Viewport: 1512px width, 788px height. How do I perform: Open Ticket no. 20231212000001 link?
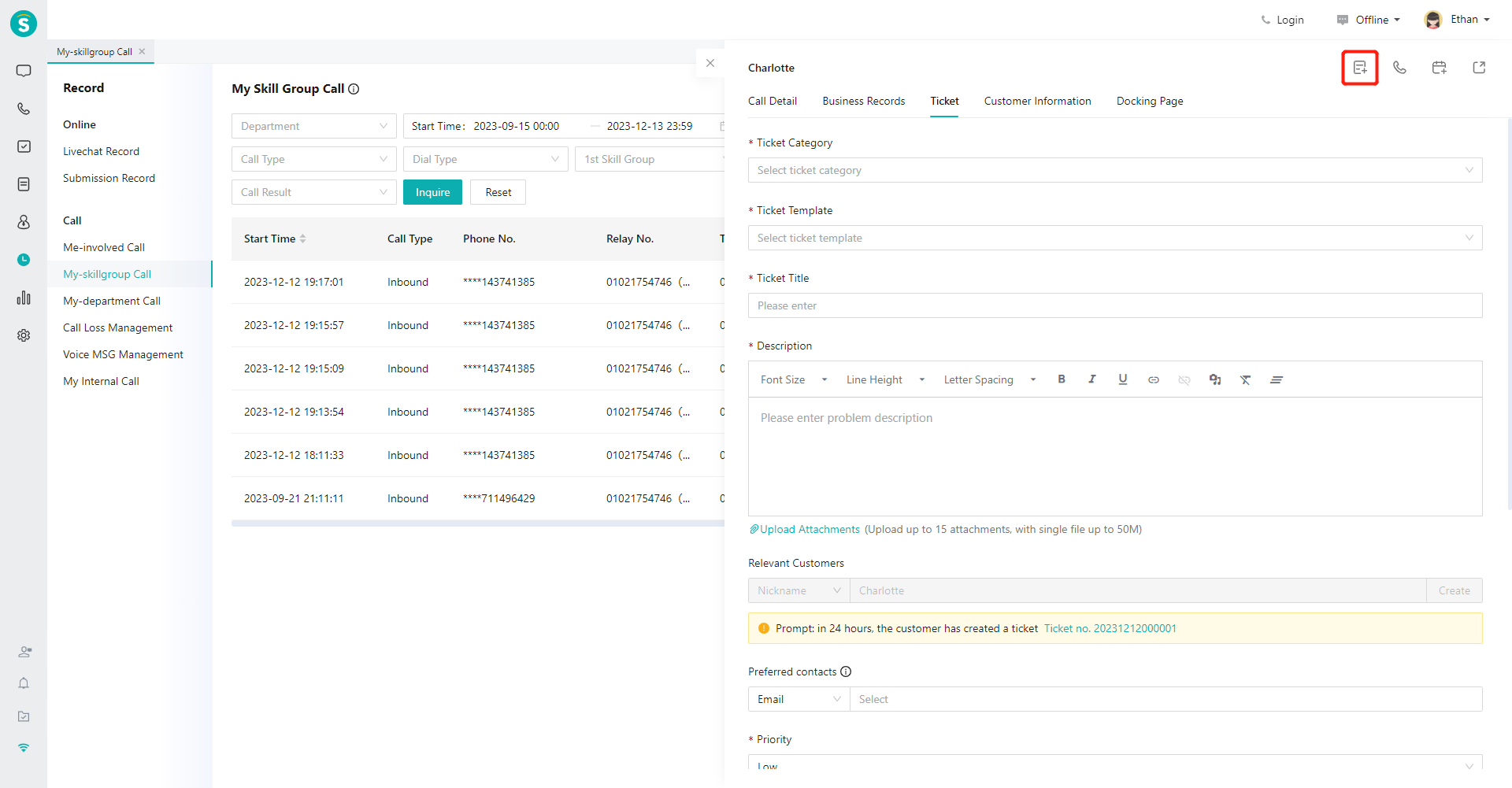pyautogui.click(x=1110, y=628)
